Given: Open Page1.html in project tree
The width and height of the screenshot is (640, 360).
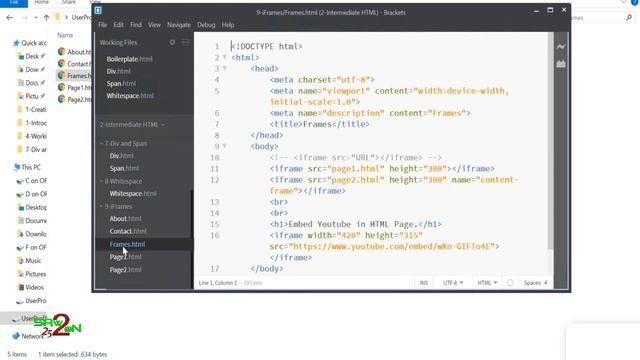Looking at the screenshot, I should 125,257.
